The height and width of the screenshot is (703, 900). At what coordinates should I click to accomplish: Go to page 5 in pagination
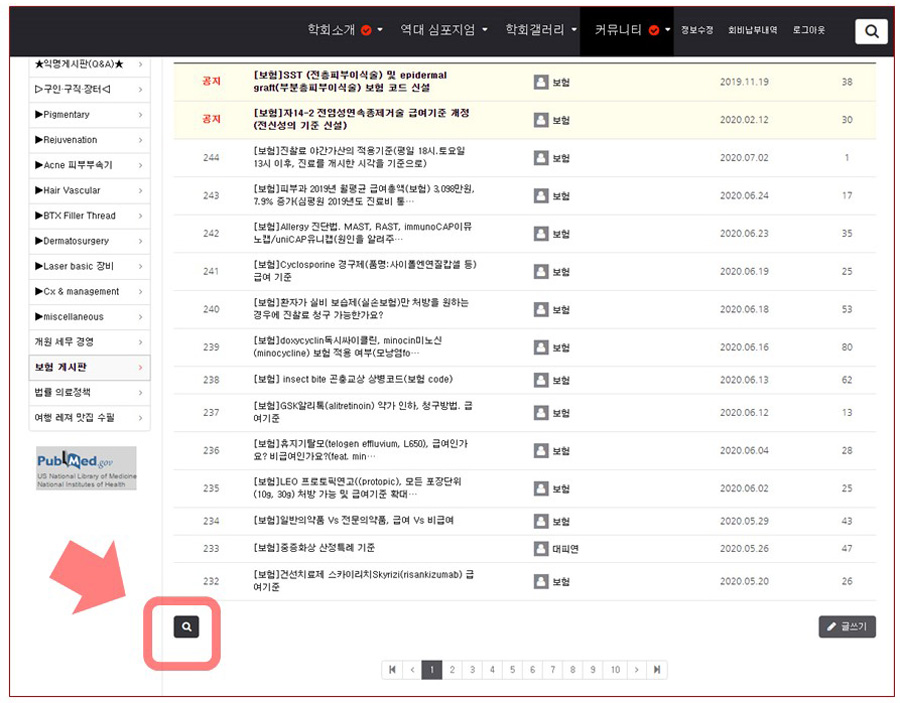pyautogui.click(x=511, y=670)
